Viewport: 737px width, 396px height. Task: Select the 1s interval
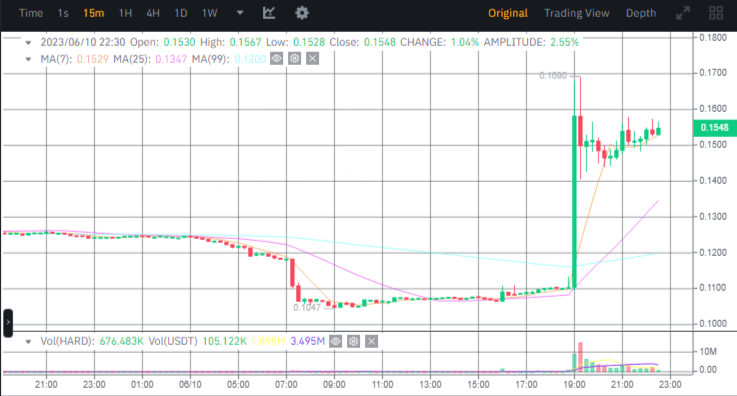tap(63, 13)
